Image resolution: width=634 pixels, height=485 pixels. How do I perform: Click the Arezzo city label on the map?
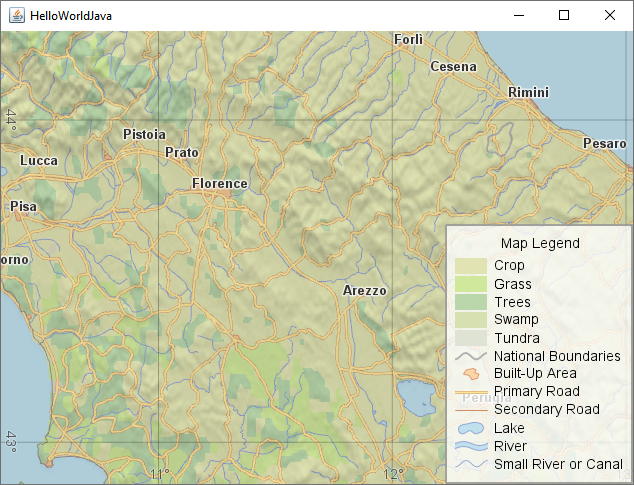pyautogui.click(x=364, y=291)
